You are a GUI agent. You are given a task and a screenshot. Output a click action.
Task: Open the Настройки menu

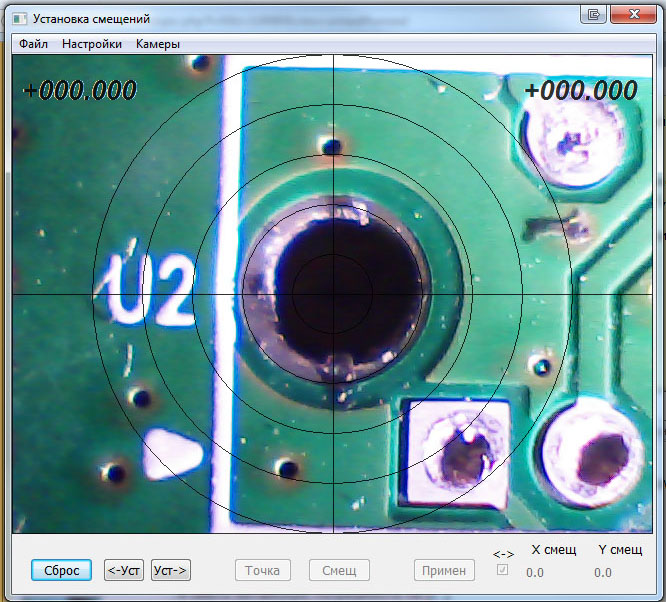click(92, 44)
